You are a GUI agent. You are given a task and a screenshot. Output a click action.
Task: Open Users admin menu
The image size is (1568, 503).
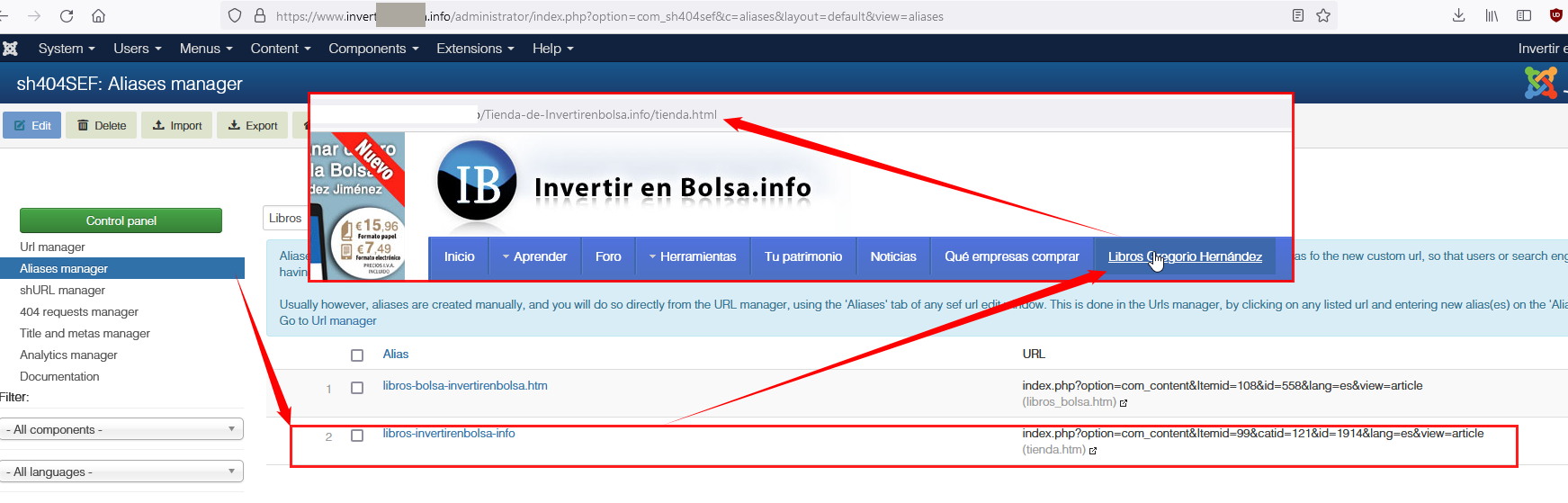click(138, 49)
